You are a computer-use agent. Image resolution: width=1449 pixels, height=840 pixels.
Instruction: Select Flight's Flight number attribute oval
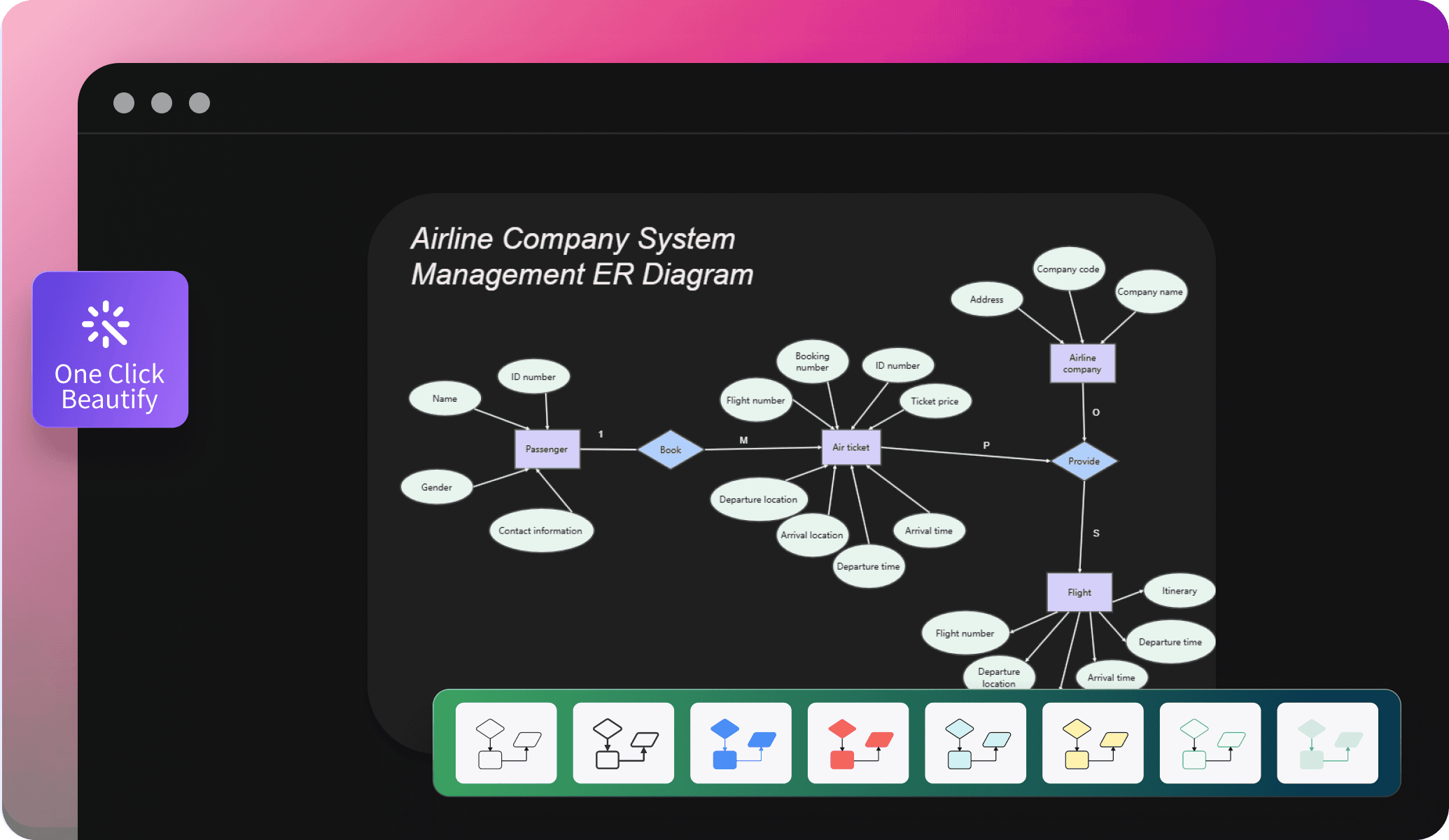pos(965,633)
